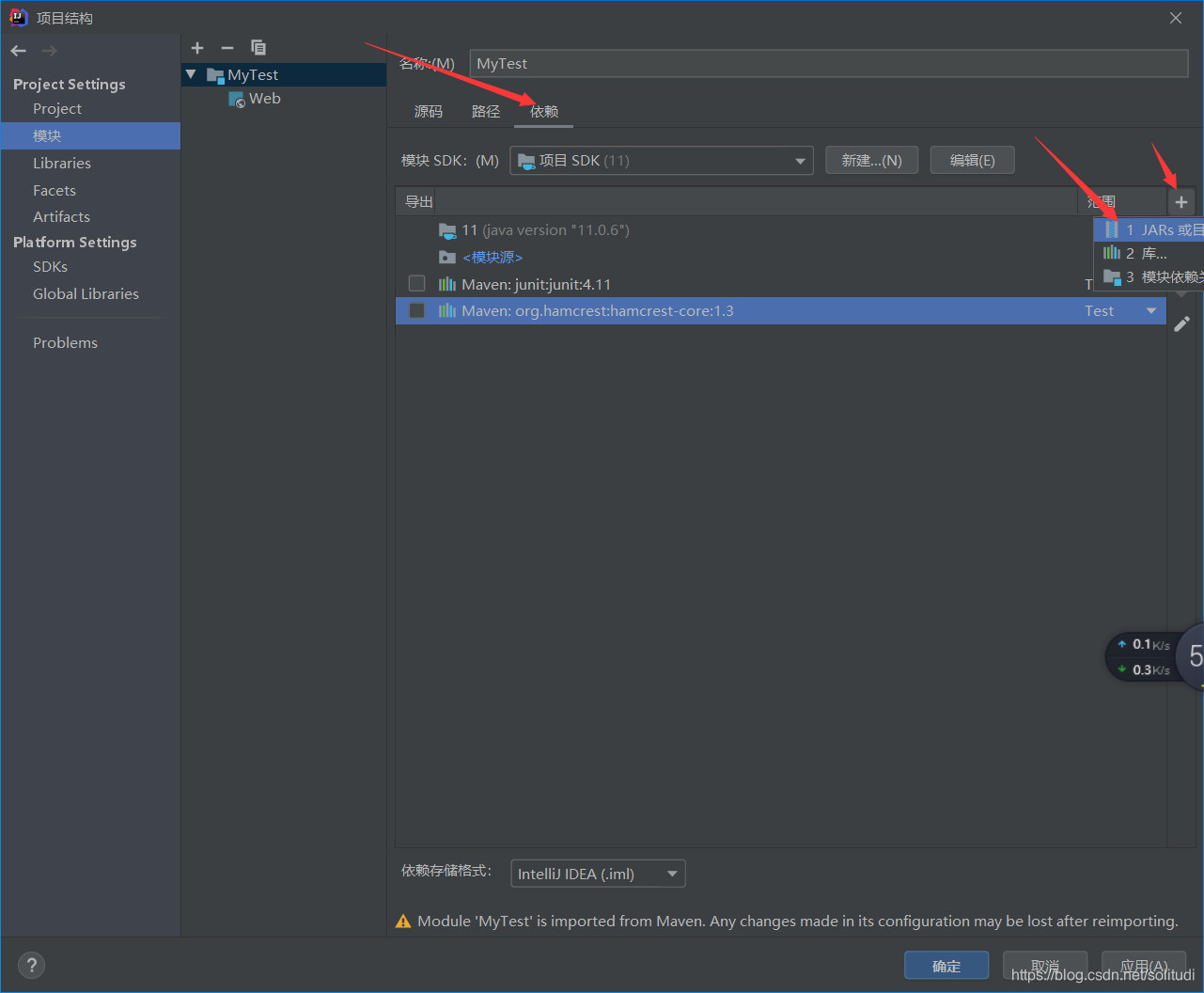The image size is (1204, 993).
Task: Focus the module name field MyTest
Action: 829,64
